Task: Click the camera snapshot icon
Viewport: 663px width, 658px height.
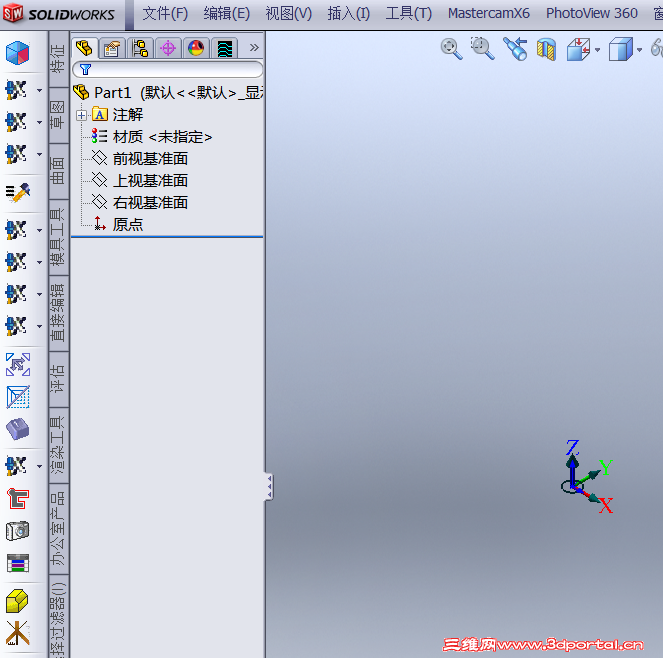Action: pos(17,530)
